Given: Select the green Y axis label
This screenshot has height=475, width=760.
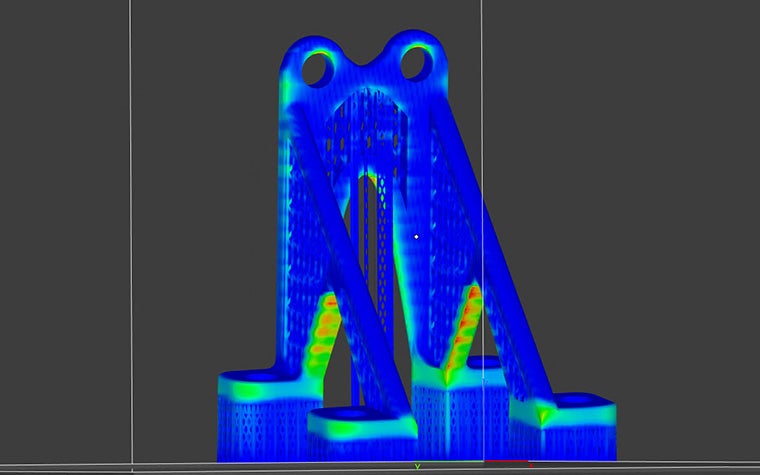Looking at the screenshot, I should (417, 467).
